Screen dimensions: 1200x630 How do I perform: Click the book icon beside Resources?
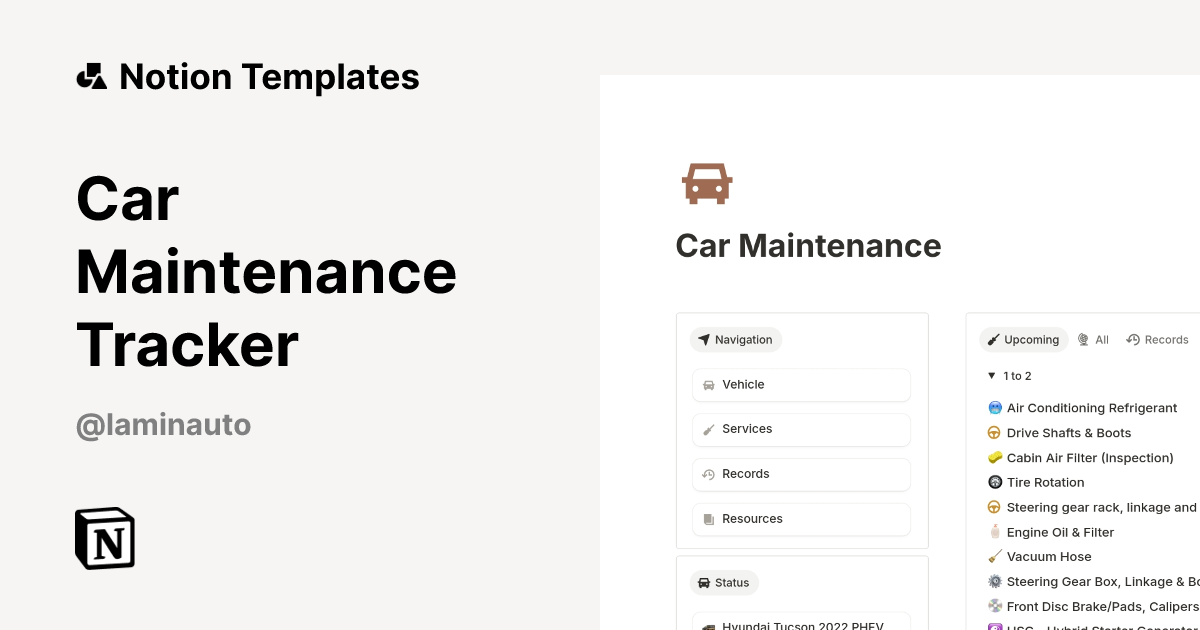tap(709, 519)
